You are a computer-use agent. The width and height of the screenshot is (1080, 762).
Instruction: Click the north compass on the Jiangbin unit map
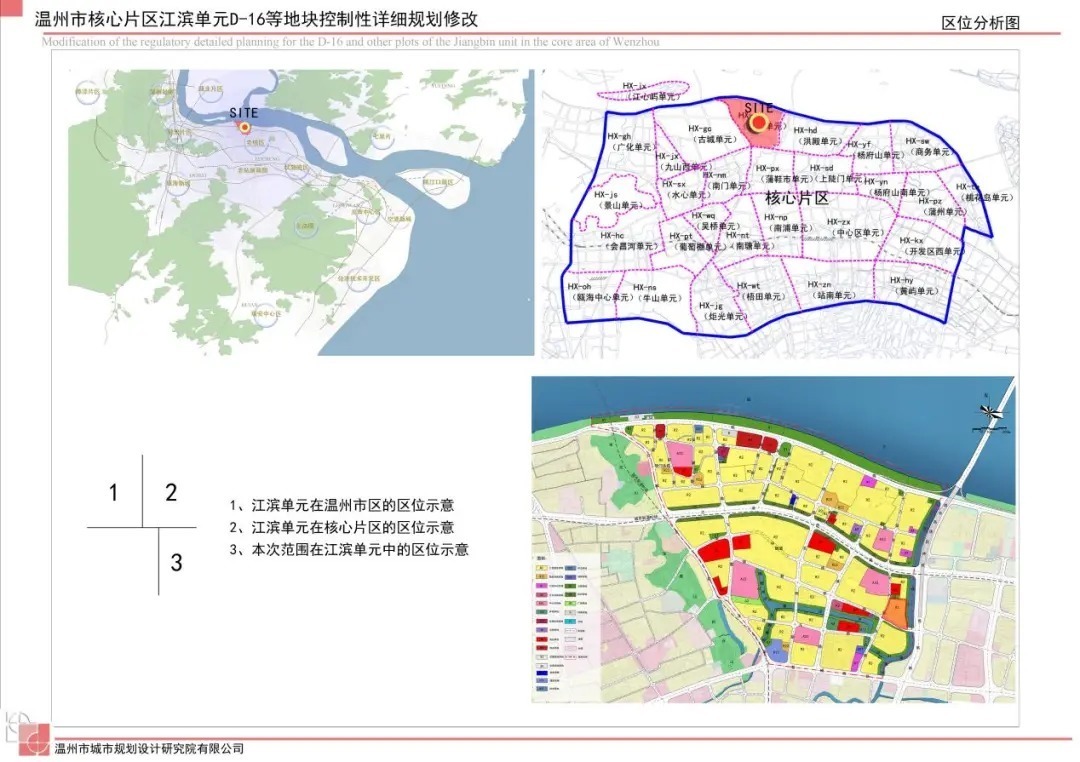click(x=992, y=413)
